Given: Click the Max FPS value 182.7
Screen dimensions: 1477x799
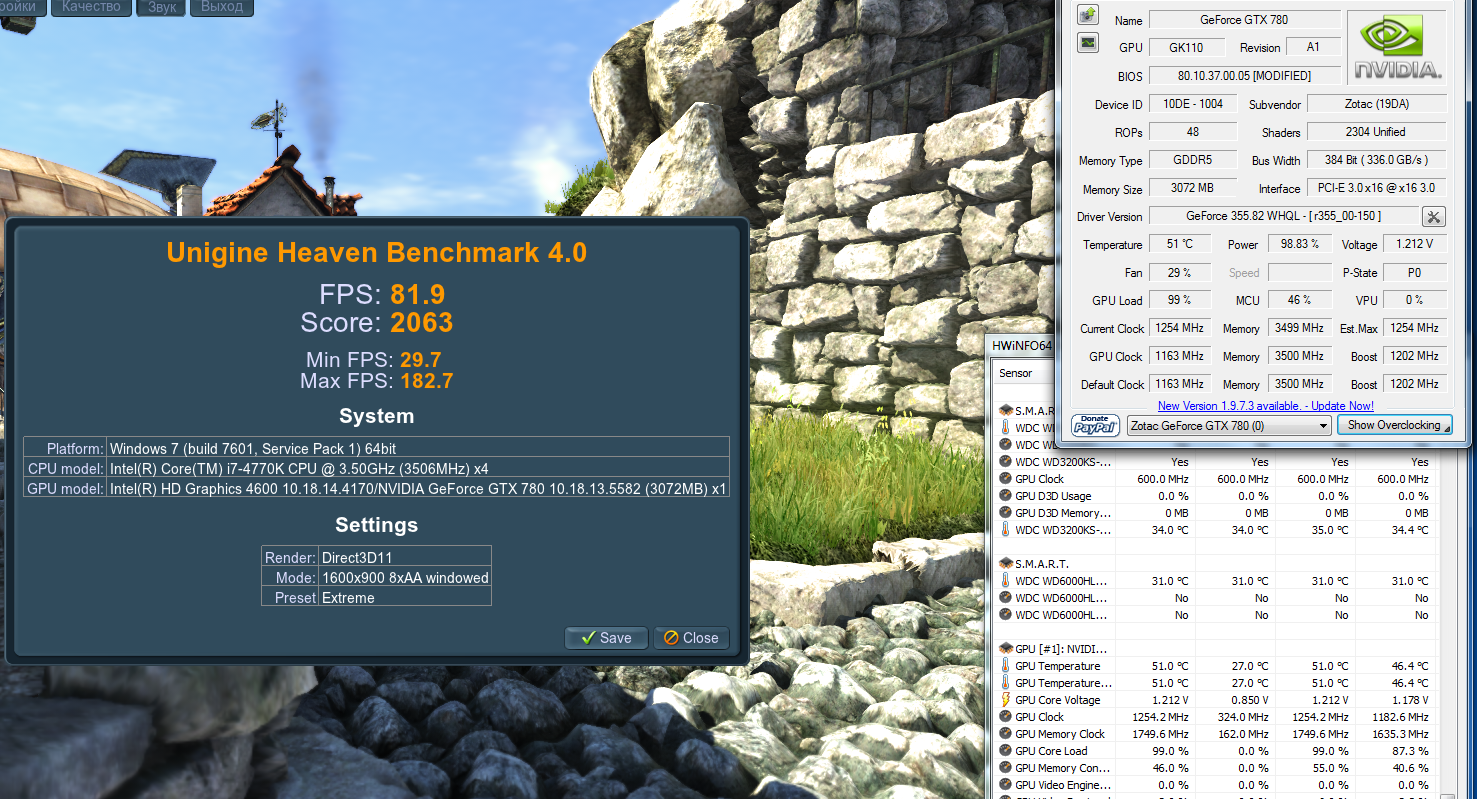Looking at the screenshot, I should pyautogui.click(x=425, y=381).
